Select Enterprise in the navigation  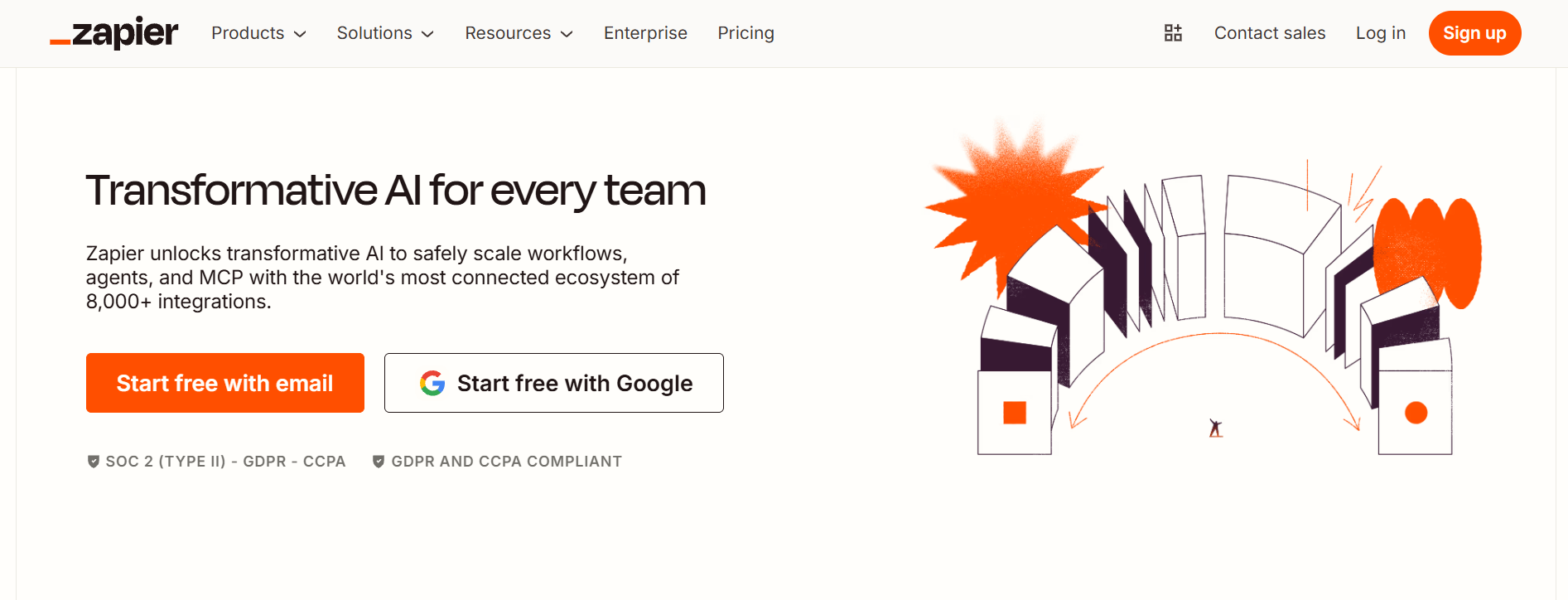(x=645, y=33)
